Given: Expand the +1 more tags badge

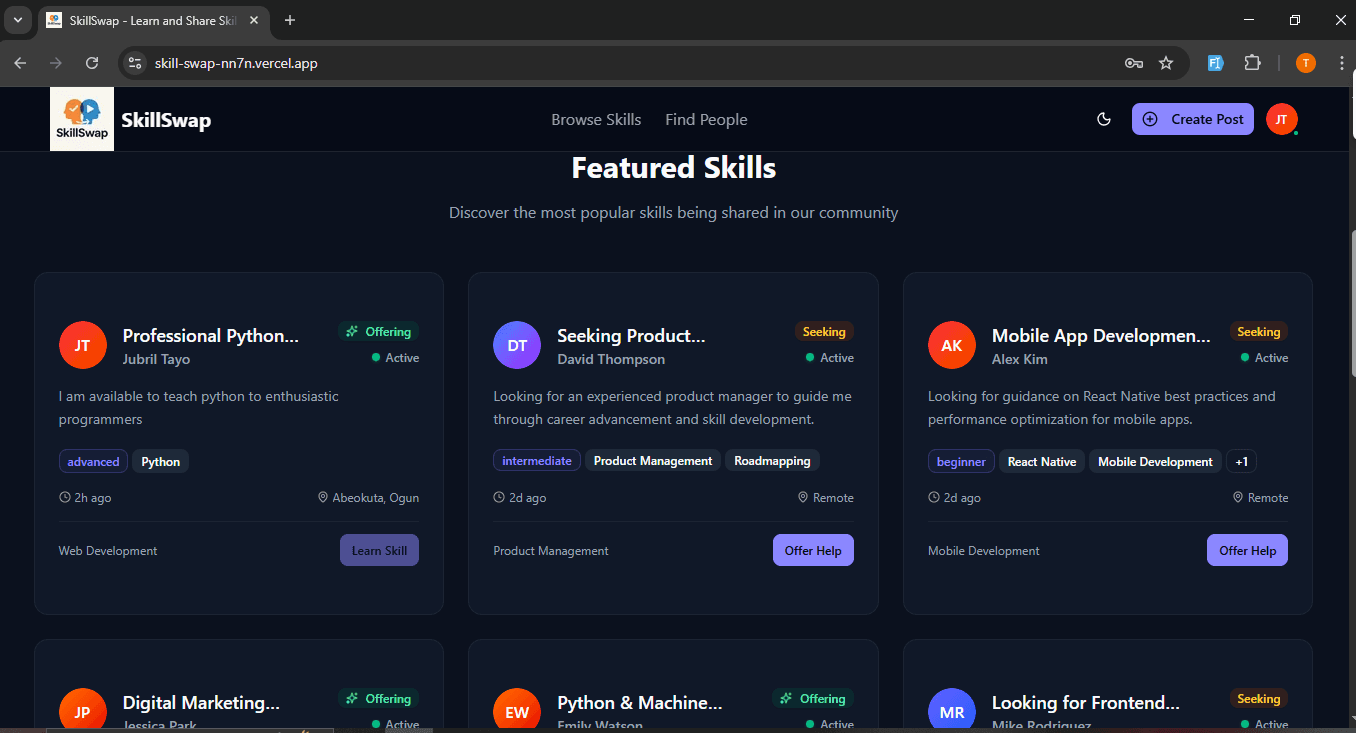Looking at the screenshot, I should tap(1241, 462).
